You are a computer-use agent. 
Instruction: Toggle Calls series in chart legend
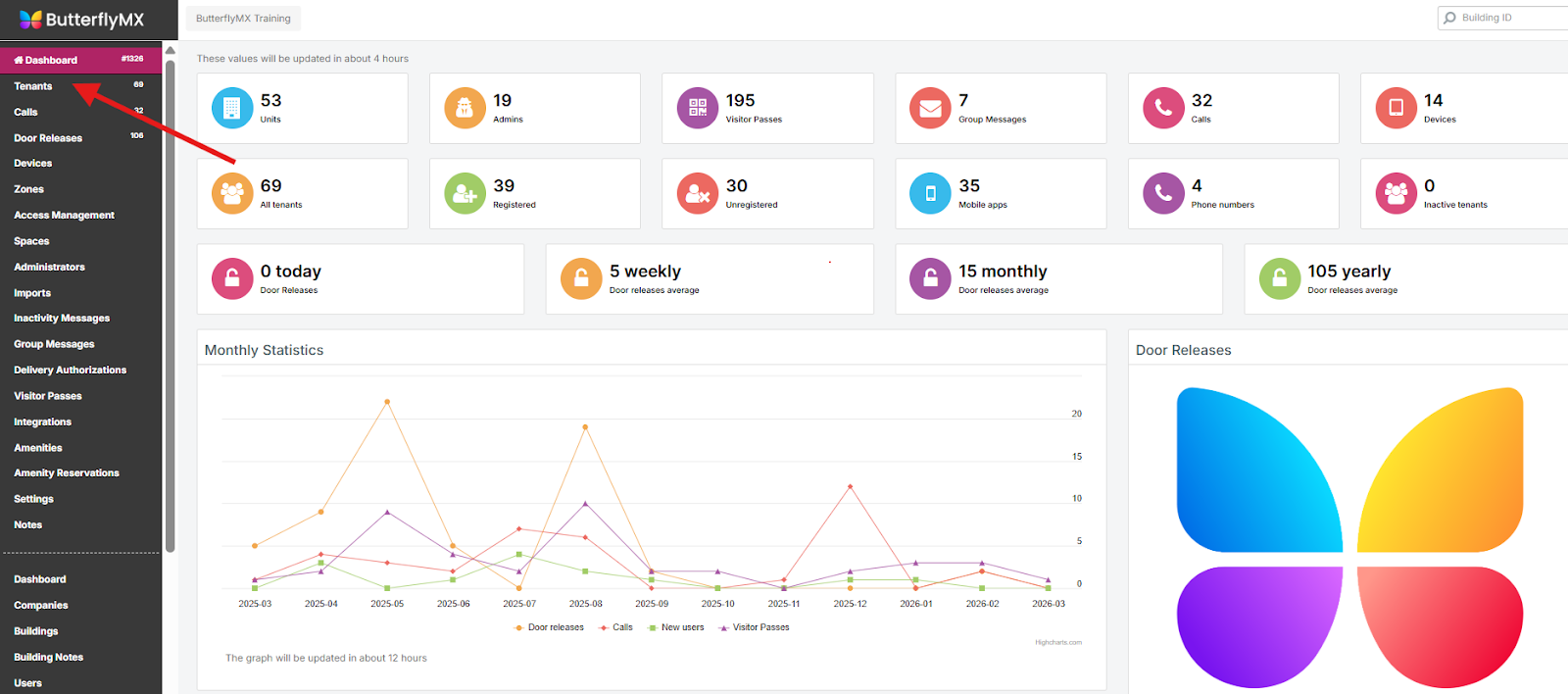pos(622,627)
